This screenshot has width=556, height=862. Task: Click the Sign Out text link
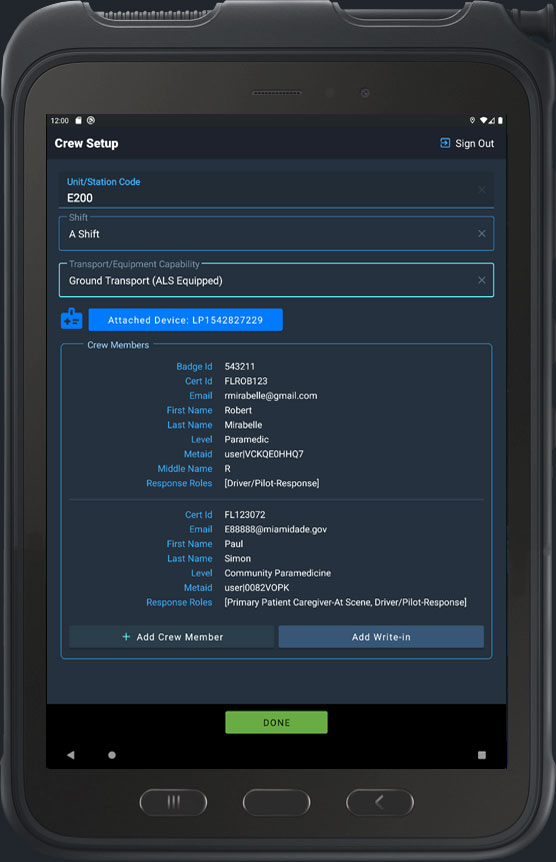[x=474, y=143]
